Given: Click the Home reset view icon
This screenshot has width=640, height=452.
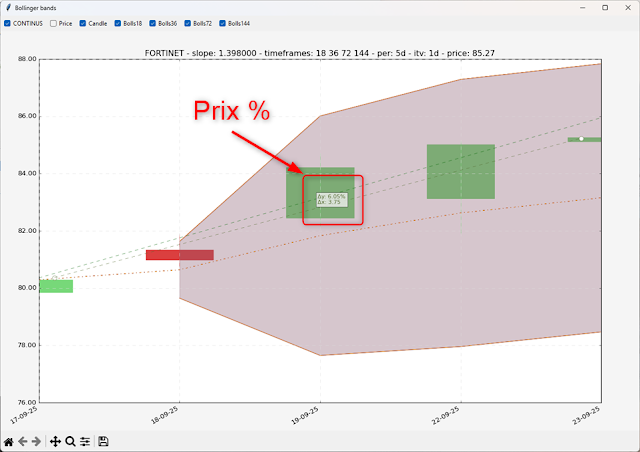Looking at the screenshot, I should click(x=9, y=441).
